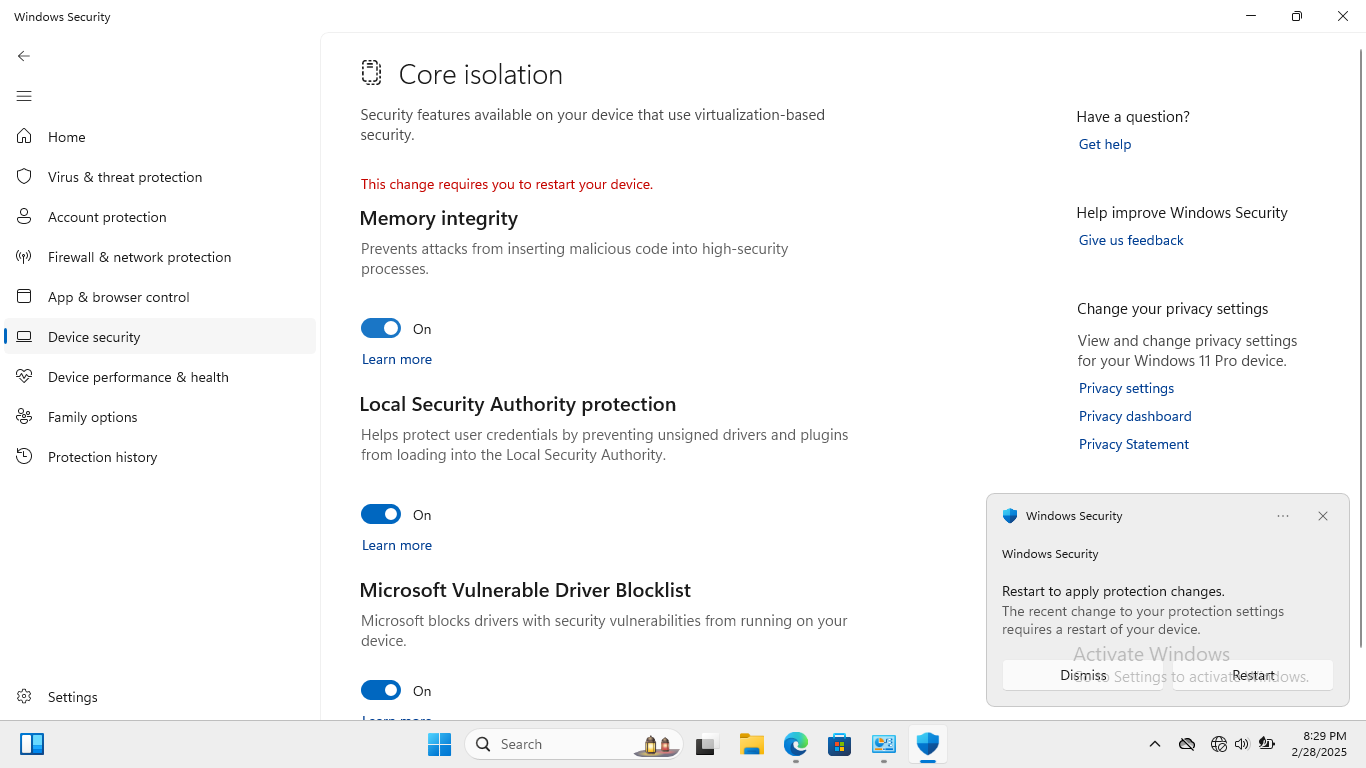
Task: Open the hamburger navigation menu
Action: click(x=24, y=96)
